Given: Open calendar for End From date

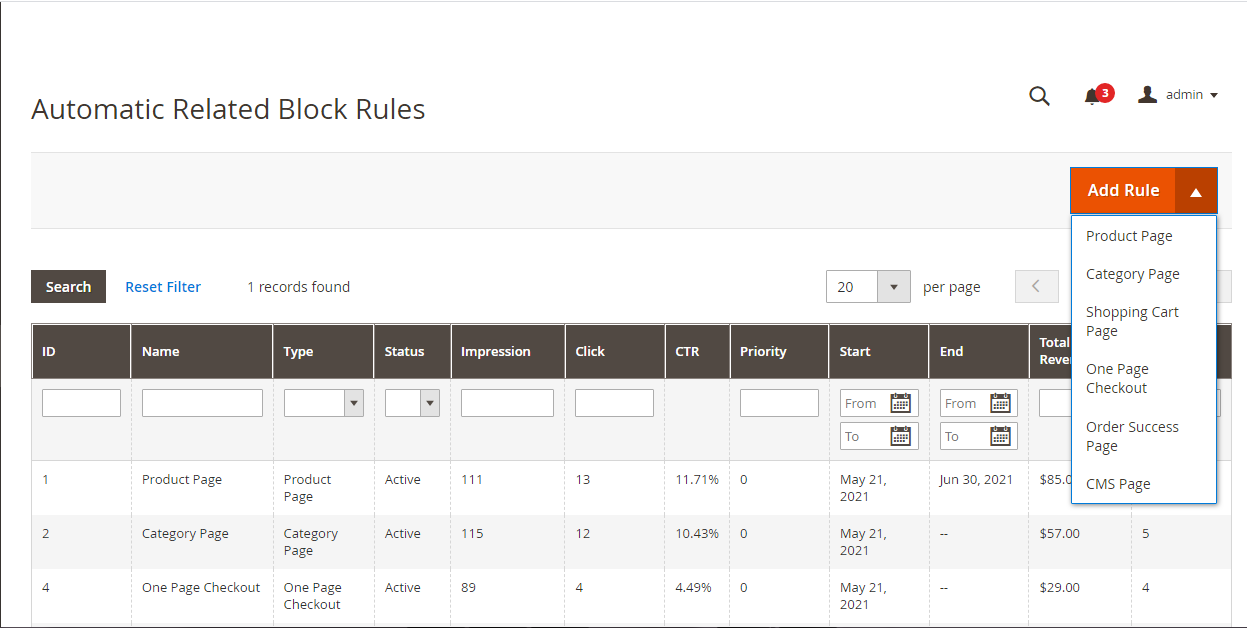Looking at the screenshot, I should tap(1000, 403).
